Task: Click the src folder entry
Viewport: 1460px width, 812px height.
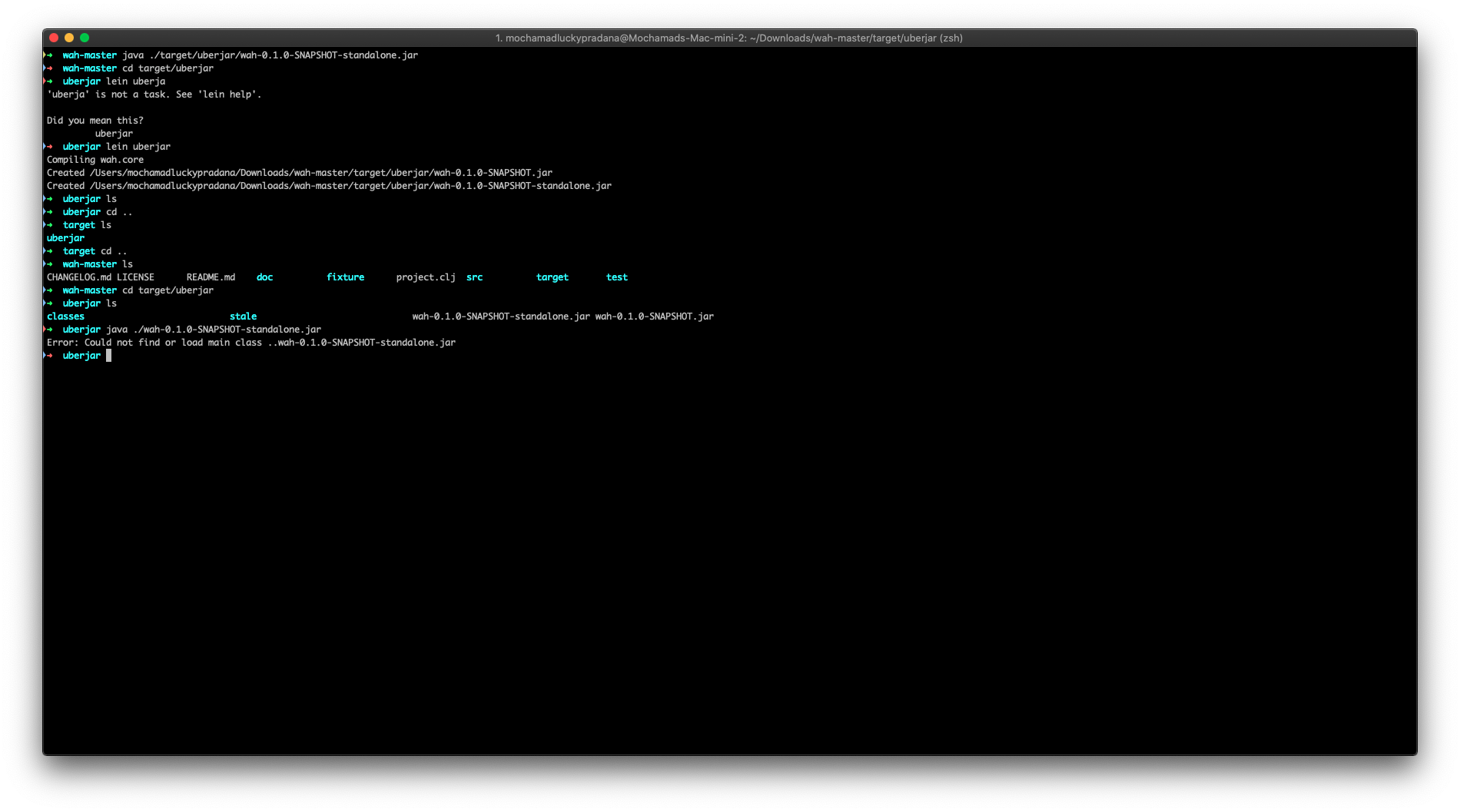Action: 474,277
